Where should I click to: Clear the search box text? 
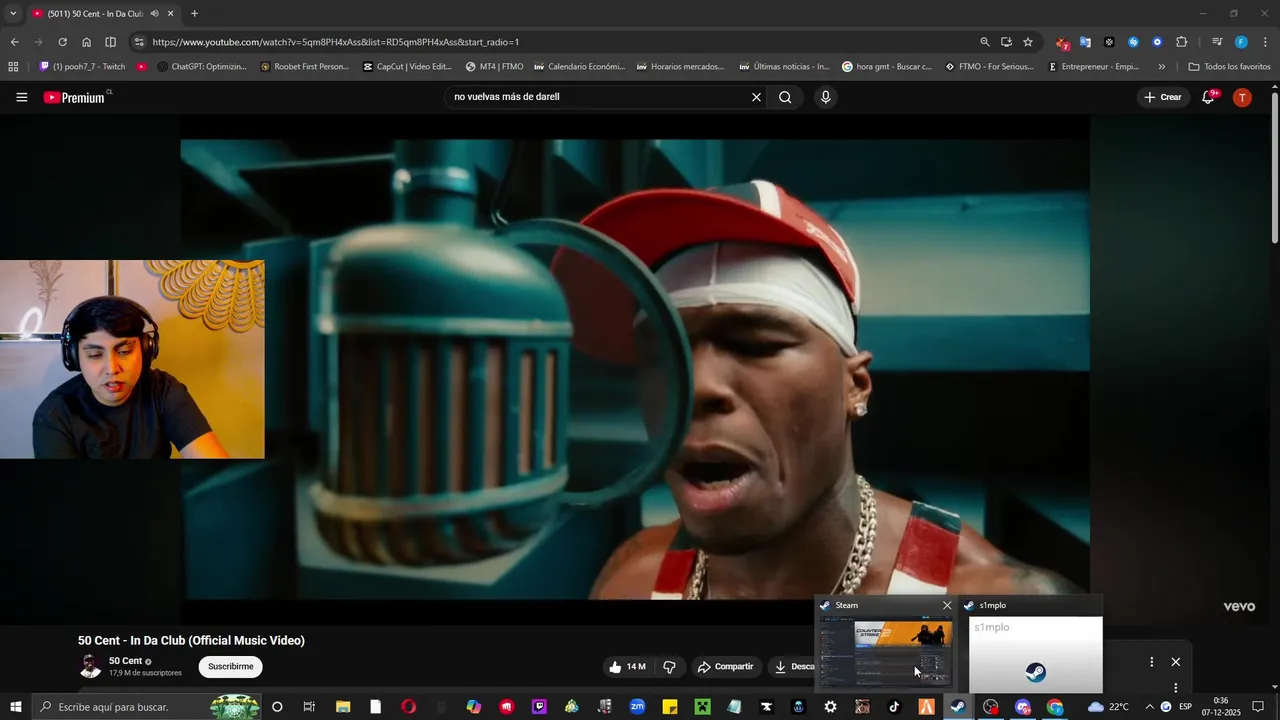(756, 97)
